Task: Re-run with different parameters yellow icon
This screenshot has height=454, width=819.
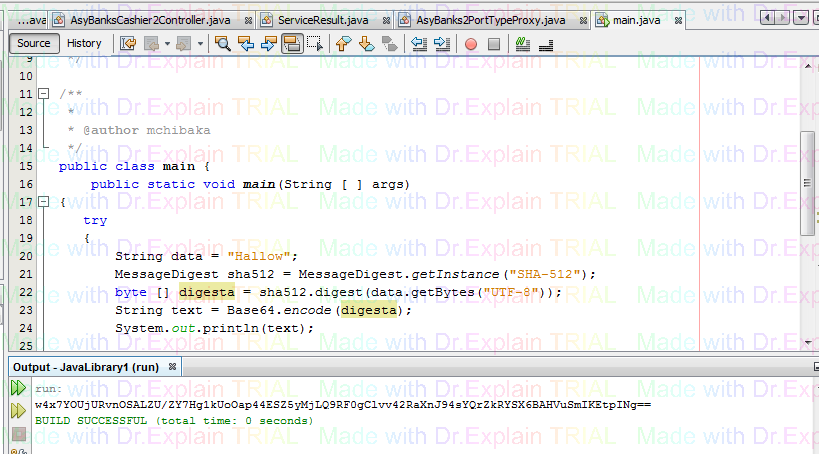Action: (18, 411)
